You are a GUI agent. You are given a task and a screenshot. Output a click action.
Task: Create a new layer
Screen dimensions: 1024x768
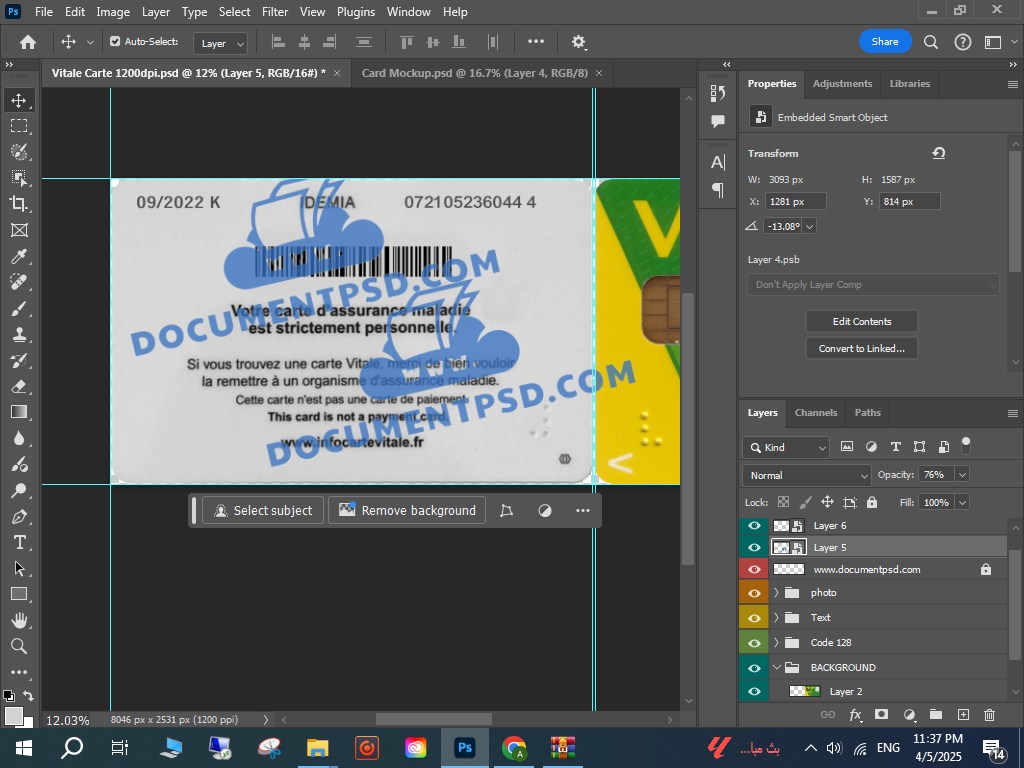[x=963, y=714]
